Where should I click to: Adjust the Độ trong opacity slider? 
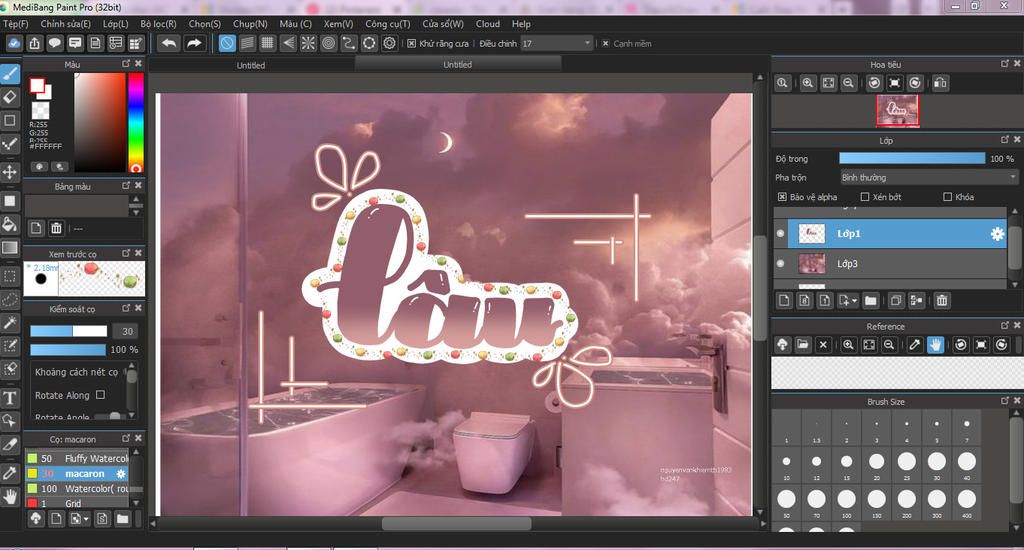[x=912, y=158]
